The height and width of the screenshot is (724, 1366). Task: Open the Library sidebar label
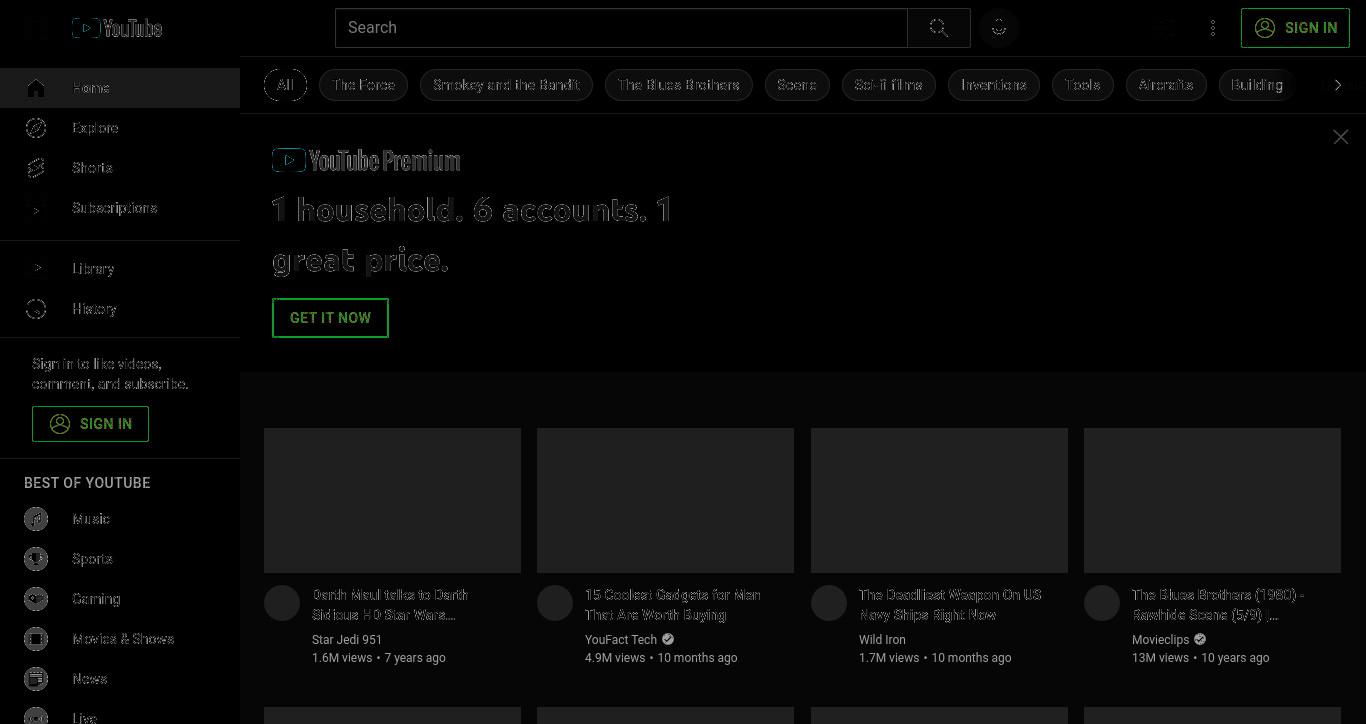click(x=93, y=269)
